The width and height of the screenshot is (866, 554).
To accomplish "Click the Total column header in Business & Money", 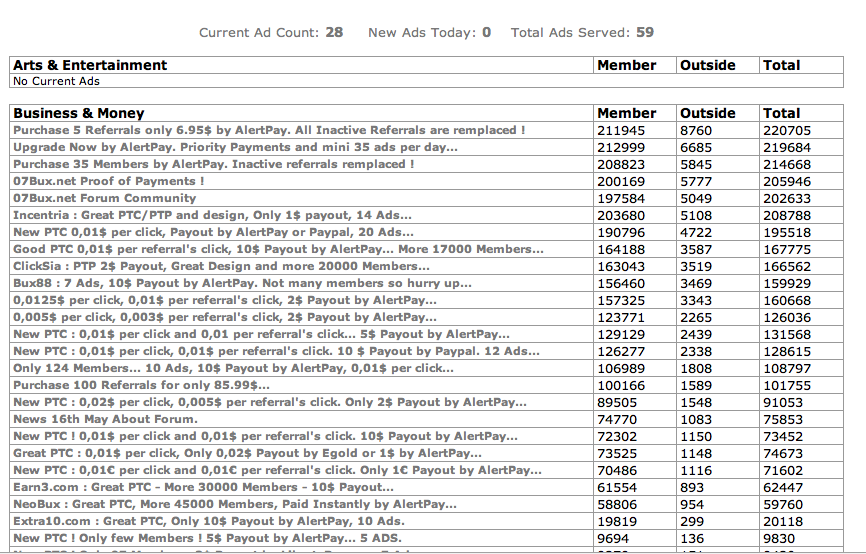I will tap(781, 113).
